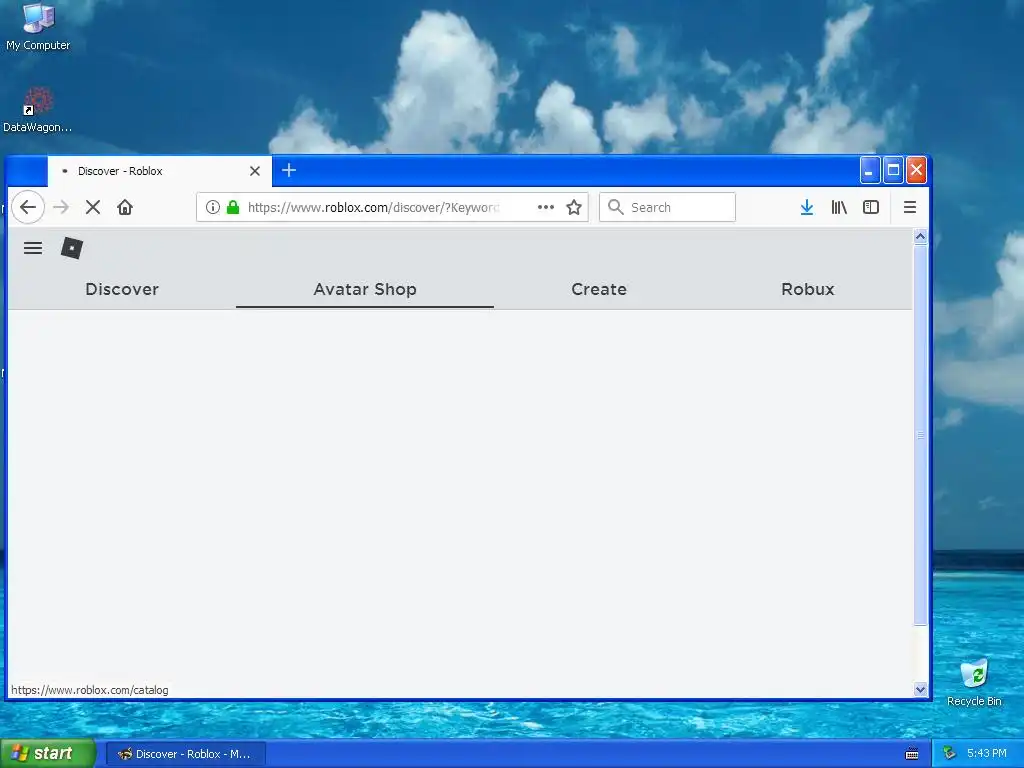Click the green padlock security icon
Image resolution: width=1024 pixels, height=768 pixels.
(232, 207)
